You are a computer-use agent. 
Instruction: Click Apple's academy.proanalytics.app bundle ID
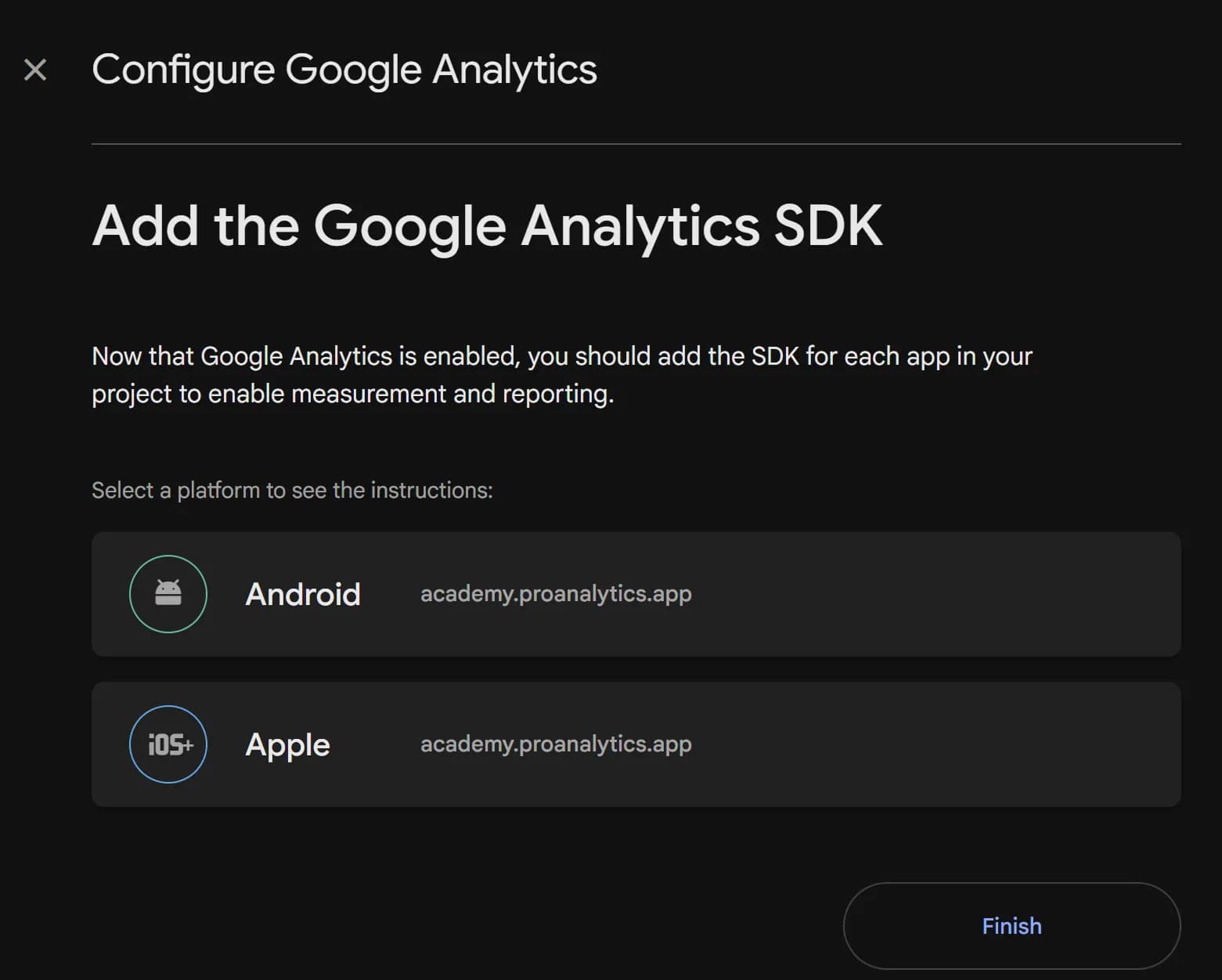pos(556,744)
